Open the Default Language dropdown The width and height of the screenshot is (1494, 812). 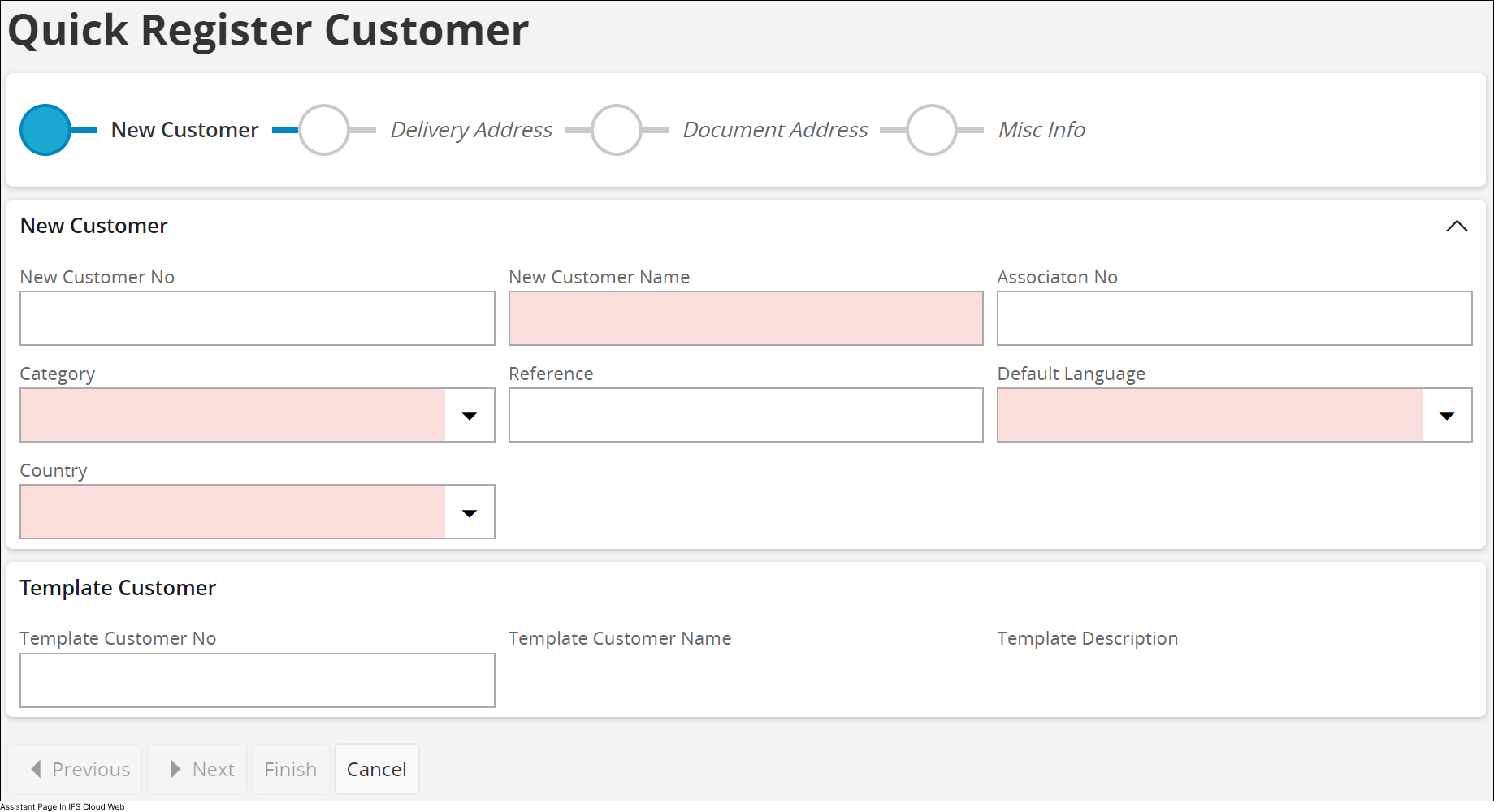pos(1449,415)
